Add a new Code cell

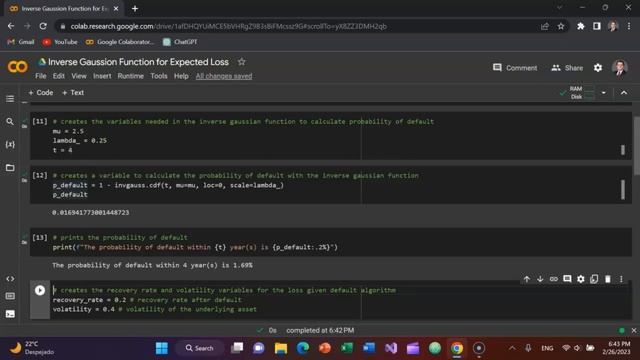tap(41, 93)
